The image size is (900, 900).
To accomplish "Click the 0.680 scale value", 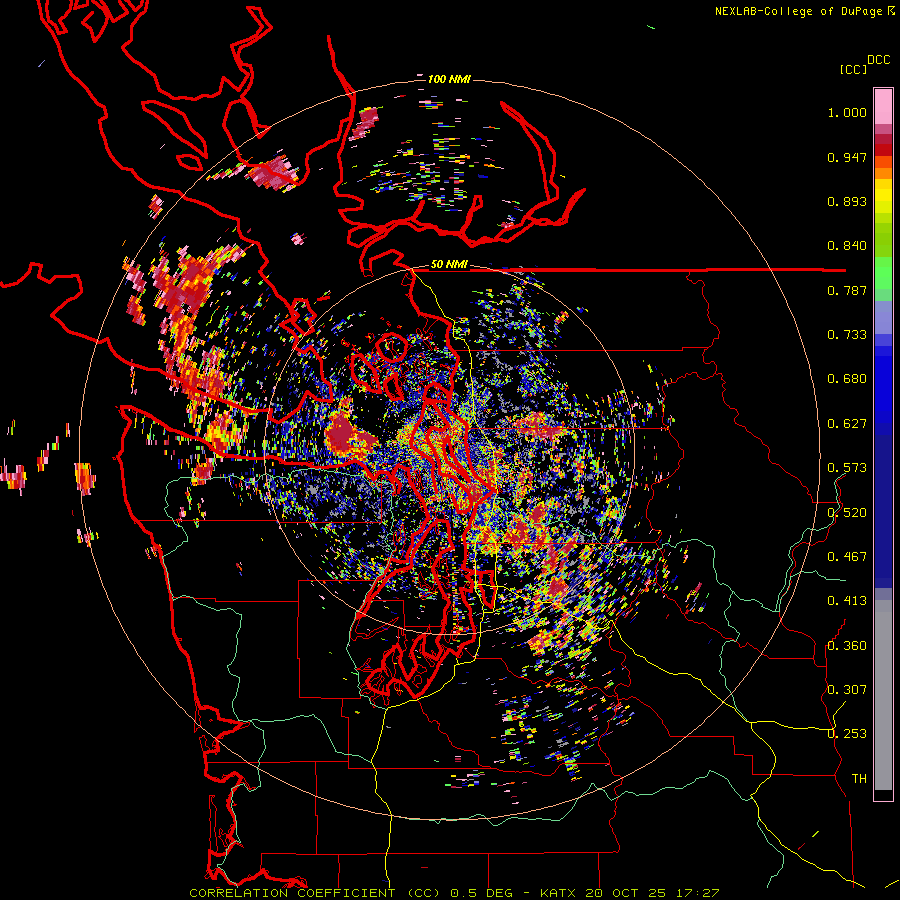I will [847, 379].
